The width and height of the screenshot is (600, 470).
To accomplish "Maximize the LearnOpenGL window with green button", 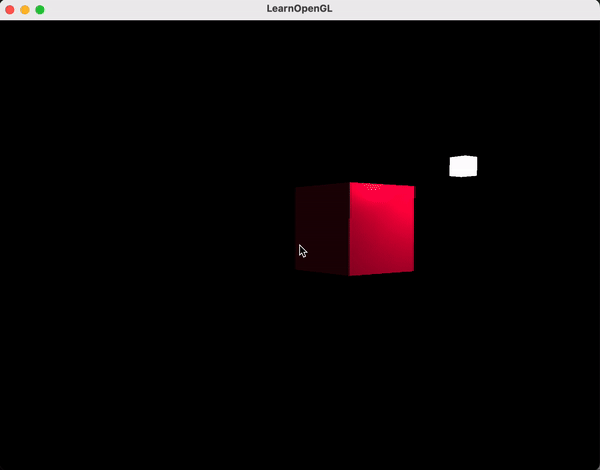I will pos(40,10).
